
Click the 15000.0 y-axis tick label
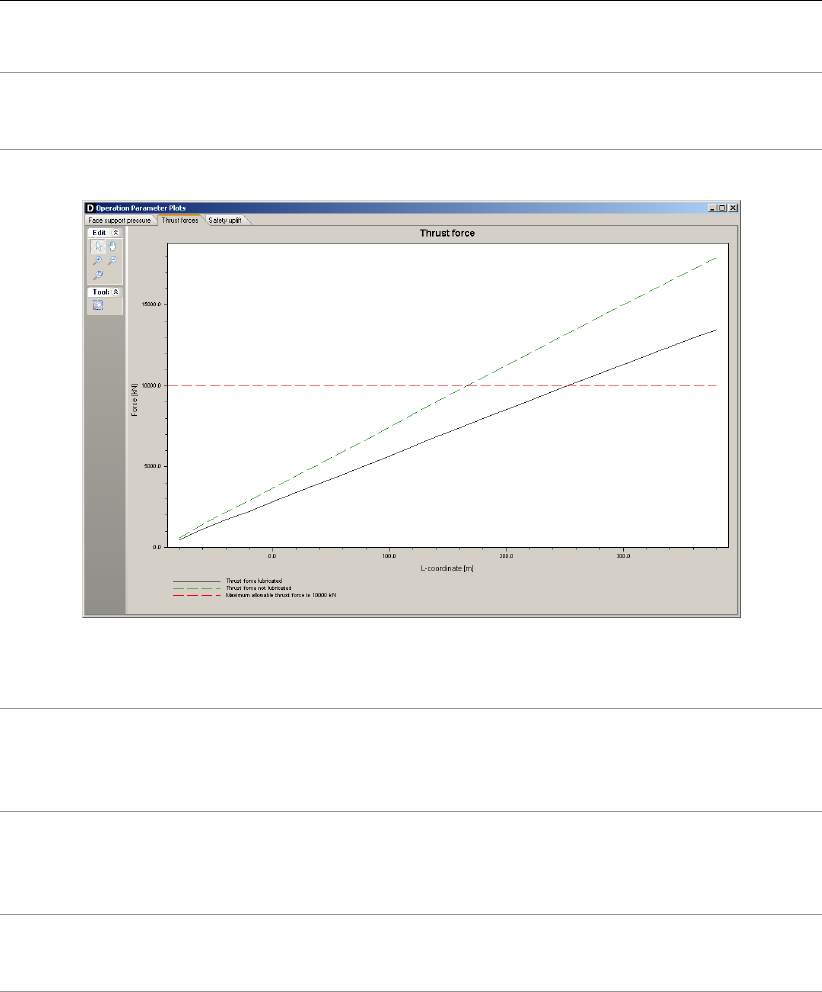pyautogui.click(x=151, y=304)
